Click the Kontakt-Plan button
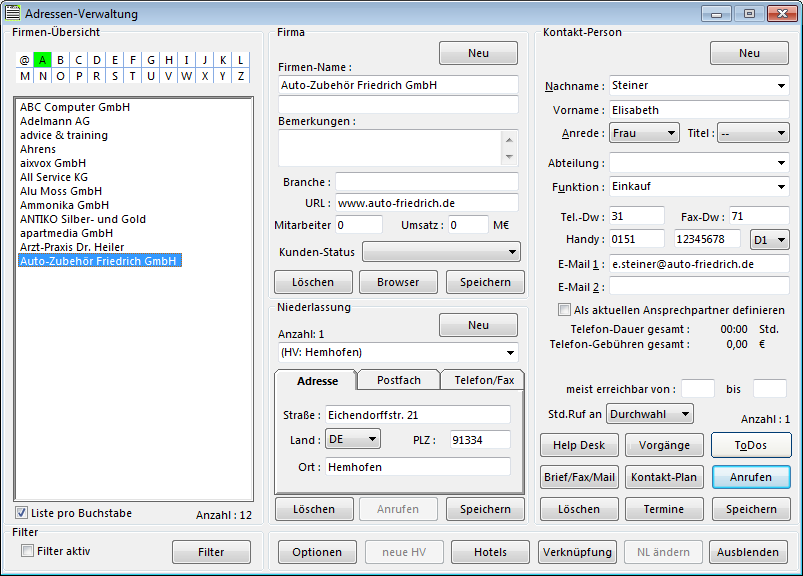The width and height of the screenshot is (803, 576). (664, 477)
